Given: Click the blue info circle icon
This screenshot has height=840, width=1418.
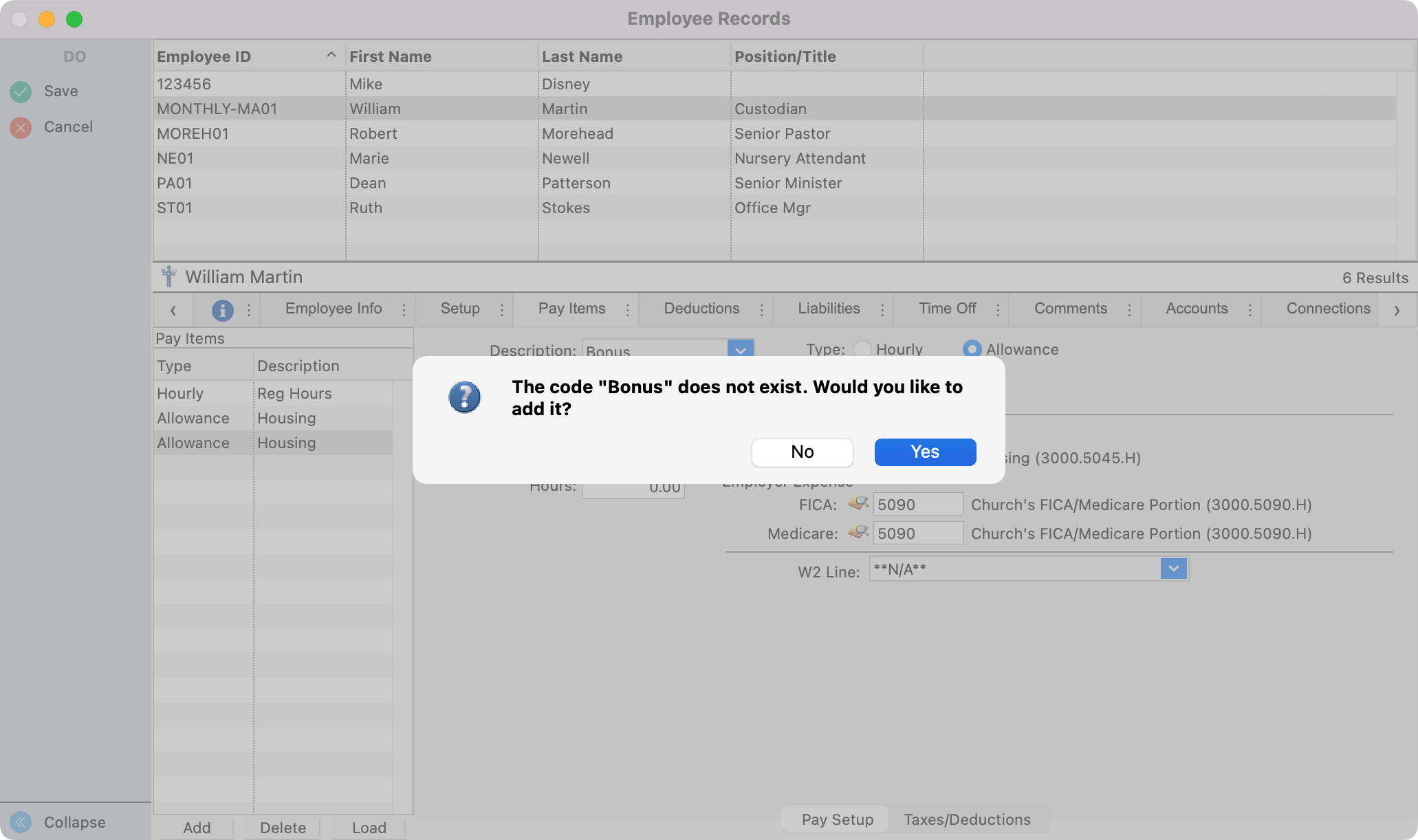Looking at the screenshot, I should (x=222, y=310).
